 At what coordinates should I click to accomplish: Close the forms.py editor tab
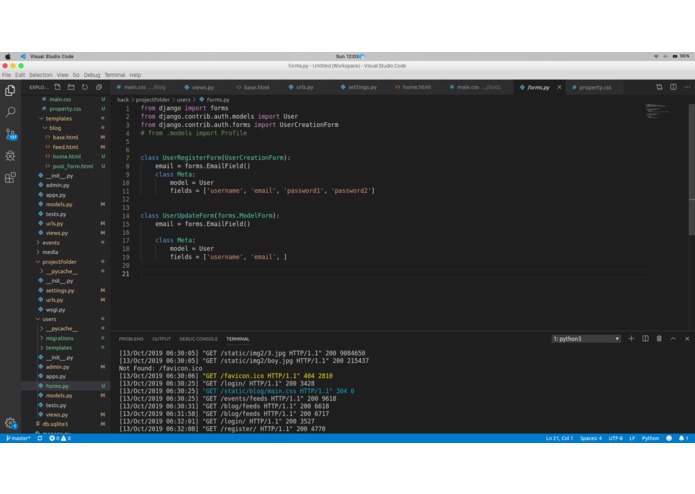559,87
